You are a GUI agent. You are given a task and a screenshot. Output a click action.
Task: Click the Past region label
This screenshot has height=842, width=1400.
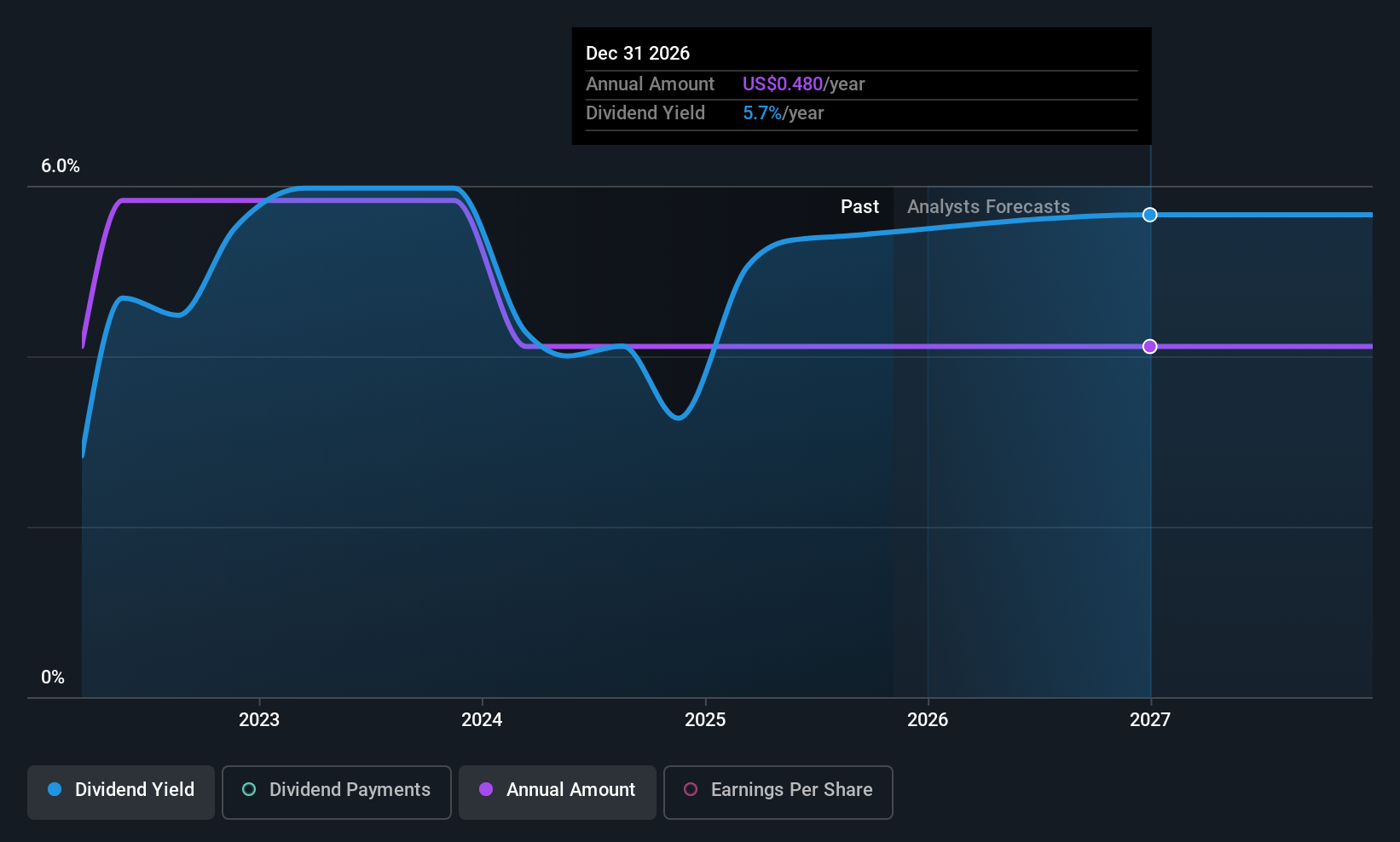[859, 207]
